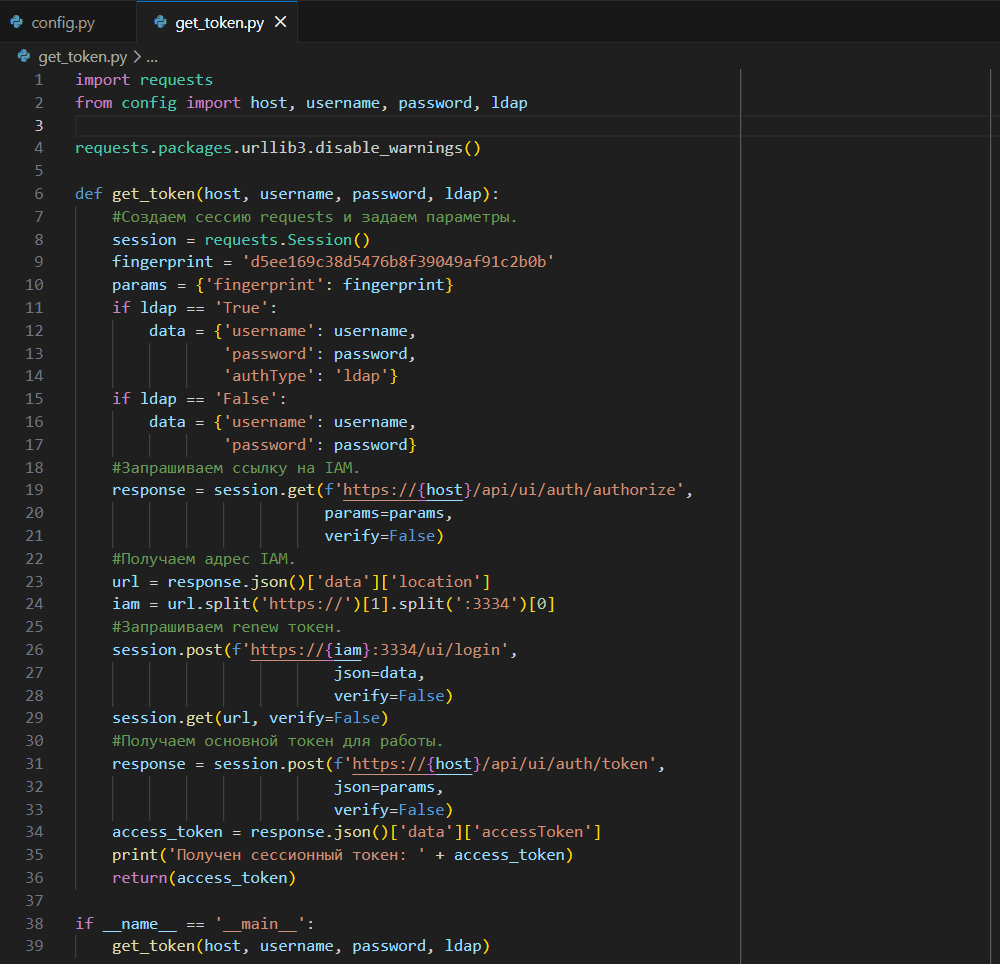Image resolution: width=1000 pixels, height=964 pixels.
Task: Click the fingerprint hash string on line 9
Action: pyautogui.click(x=398, y=262)
